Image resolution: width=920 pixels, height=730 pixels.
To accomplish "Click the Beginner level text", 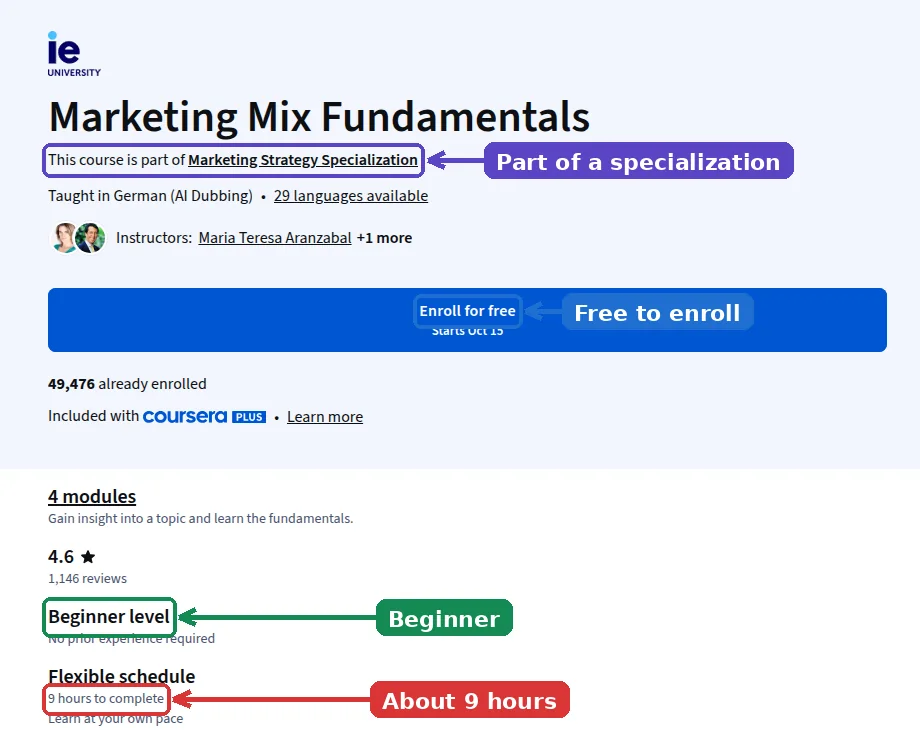I will point(109,617).
